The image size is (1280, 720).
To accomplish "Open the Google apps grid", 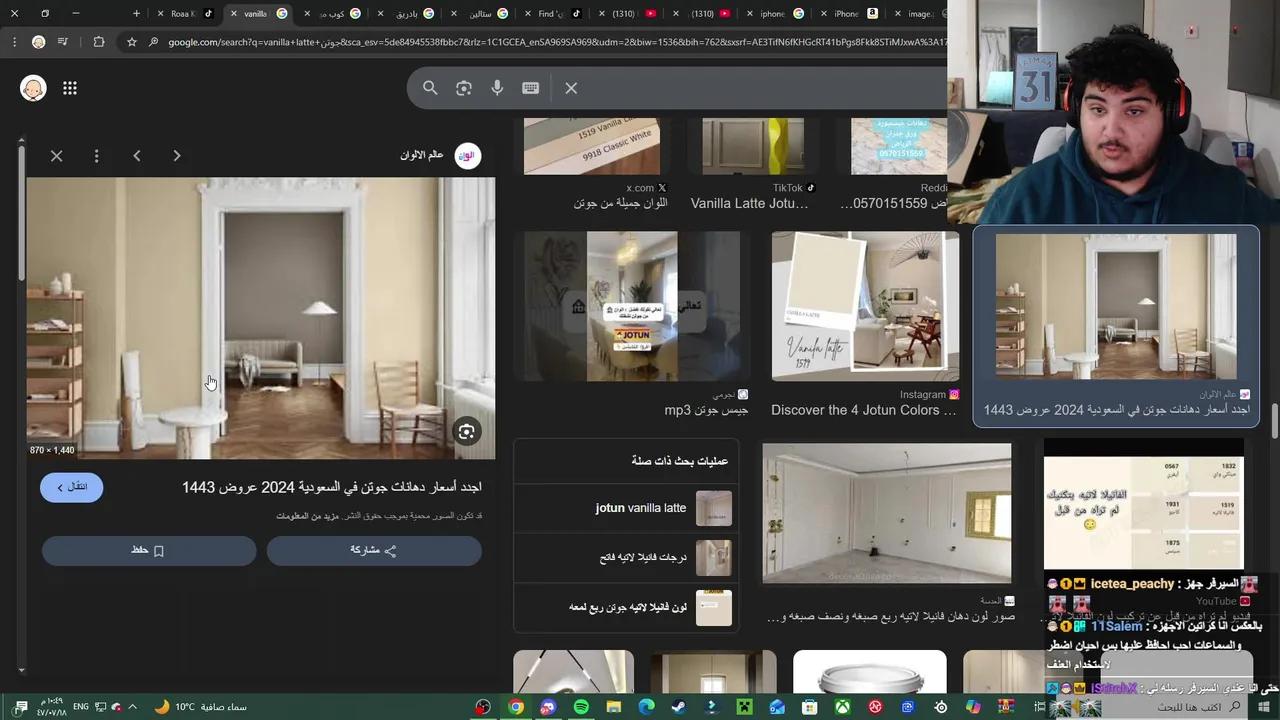I will click(70, 88).
